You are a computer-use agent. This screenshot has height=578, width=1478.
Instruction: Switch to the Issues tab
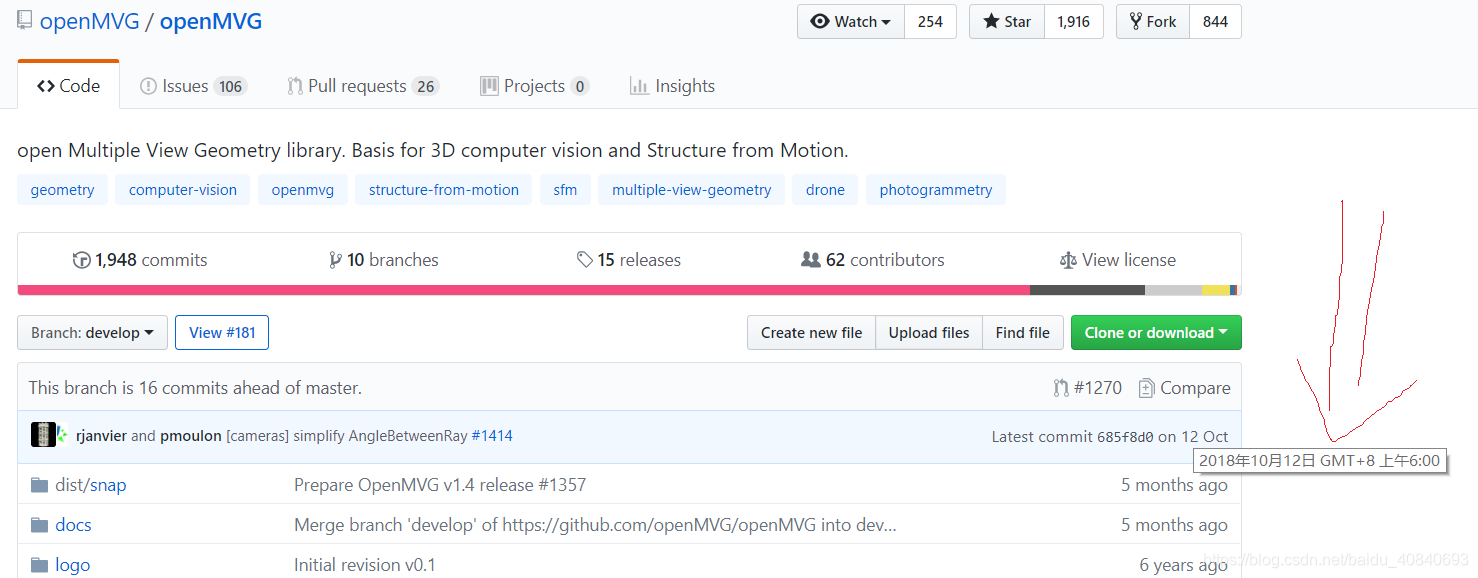[x=193, y=86]
